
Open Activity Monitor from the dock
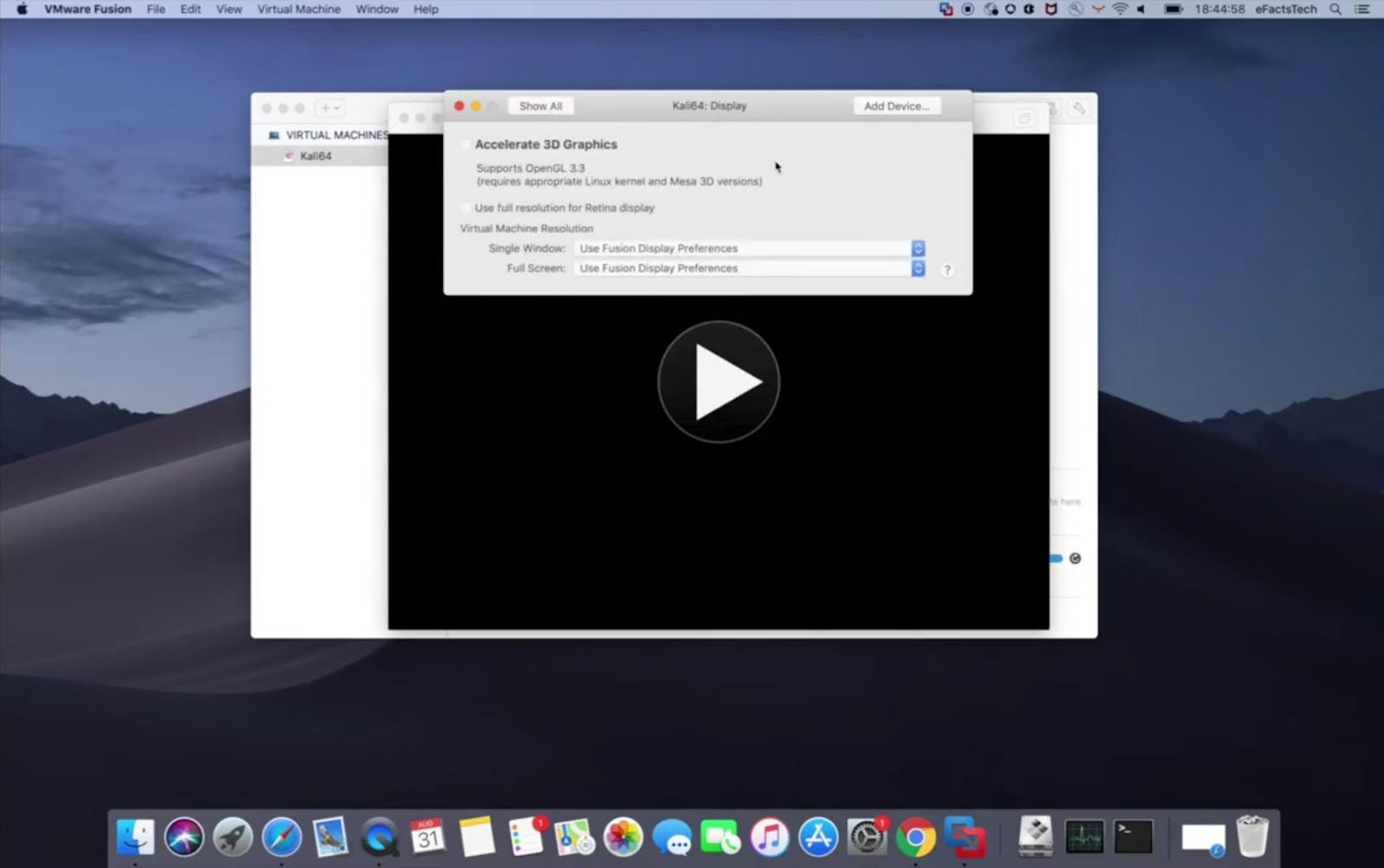[1085, 837]
